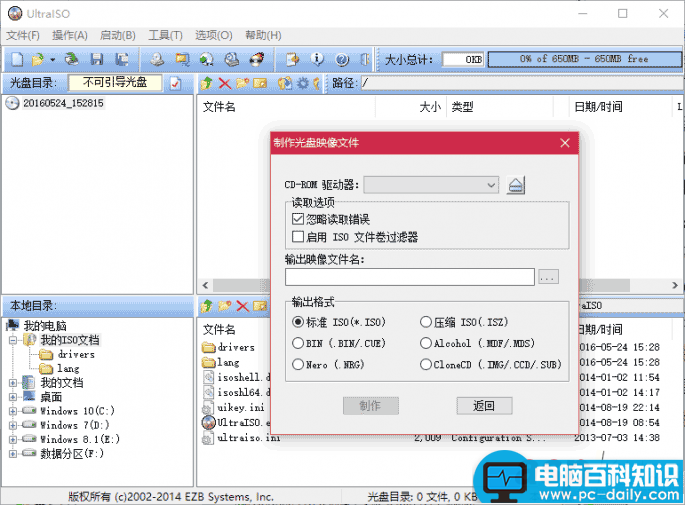This screenshot has width=685, height=505.
Task: Expand the 数据分区(F:) drive node
Action: click(x=13, y=454)
